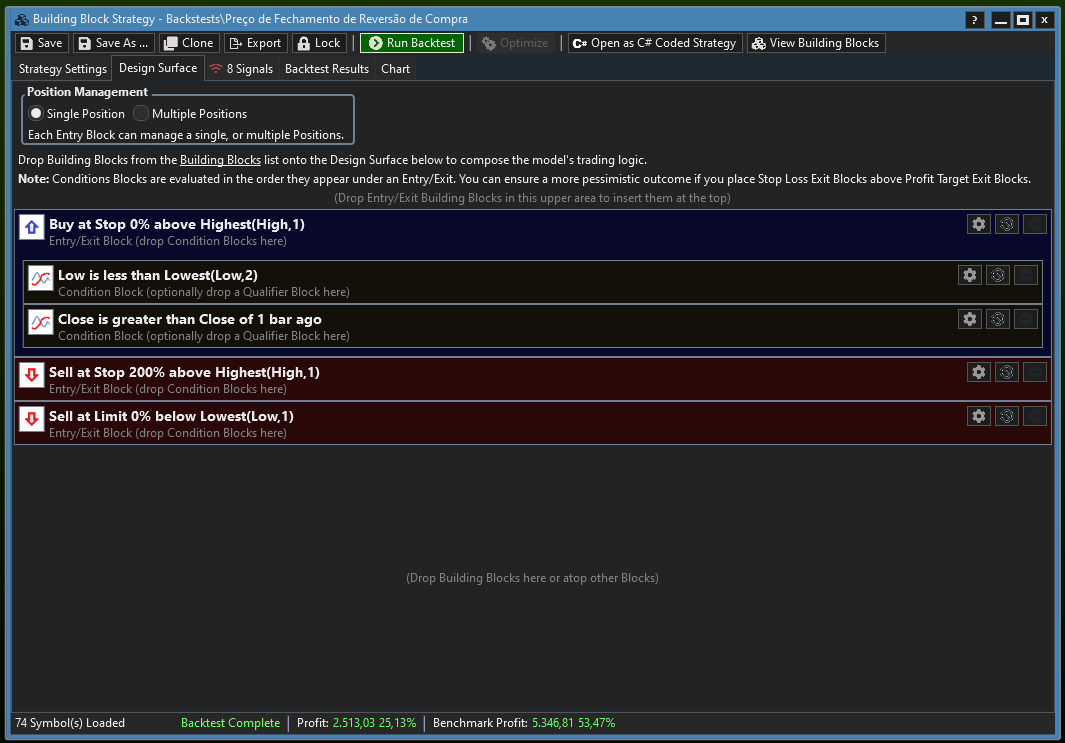Click optimize icon on Sell at Stop block

coord(1007,372)
